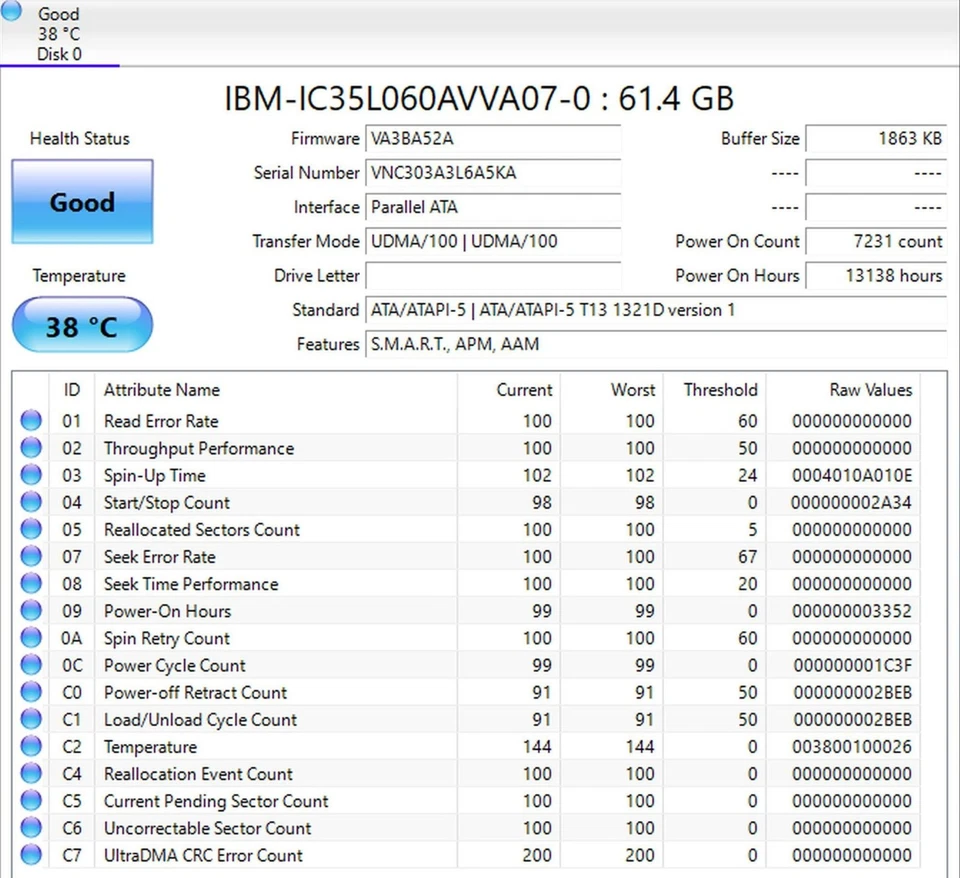
Task: Click inside the Drive Letter field
Action: tap(493, 275)
